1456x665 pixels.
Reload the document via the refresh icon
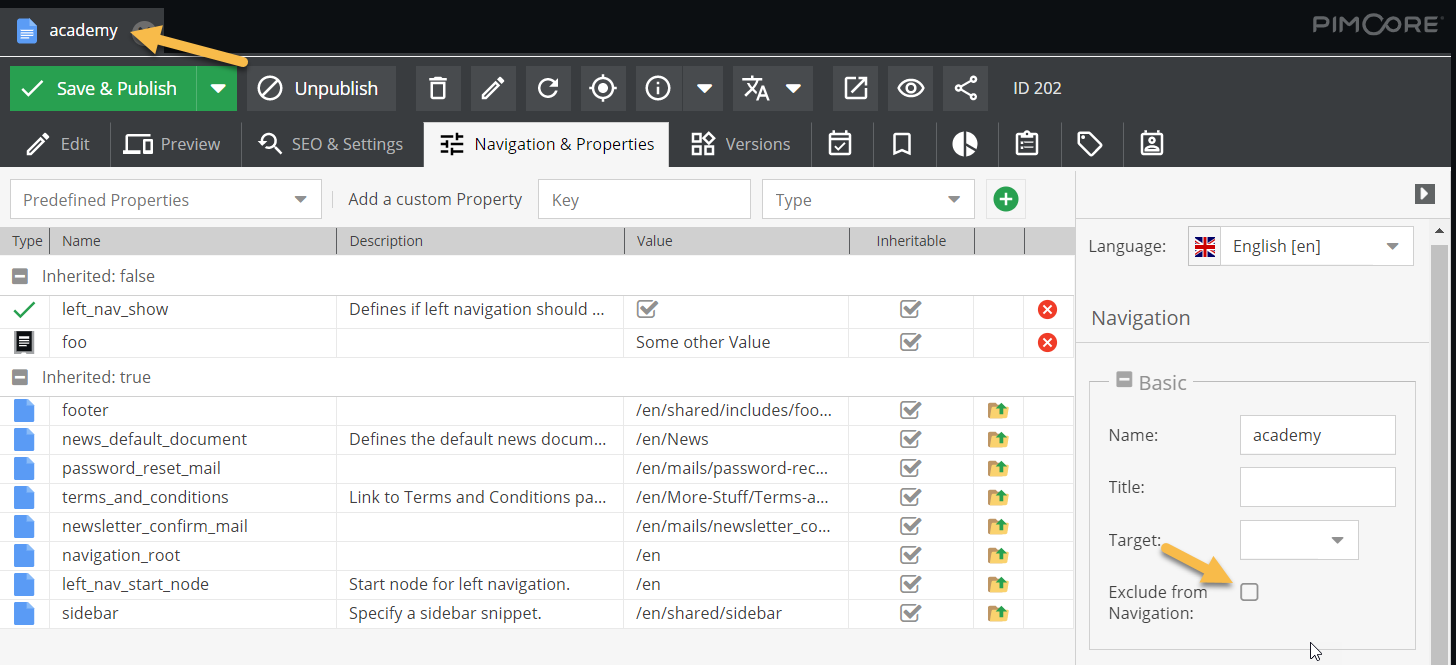tap(548, 88)
